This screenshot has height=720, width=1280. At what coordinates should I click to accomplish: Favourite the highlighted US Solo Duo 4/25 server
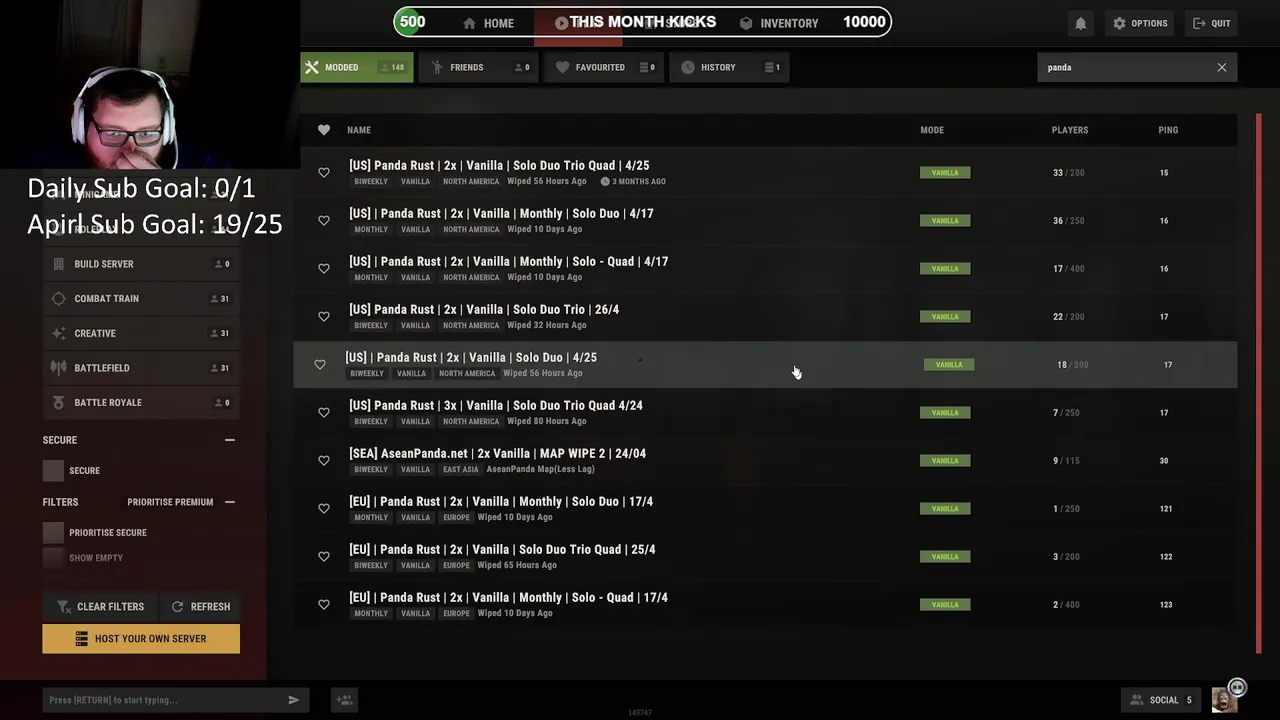tap(320, 365)
